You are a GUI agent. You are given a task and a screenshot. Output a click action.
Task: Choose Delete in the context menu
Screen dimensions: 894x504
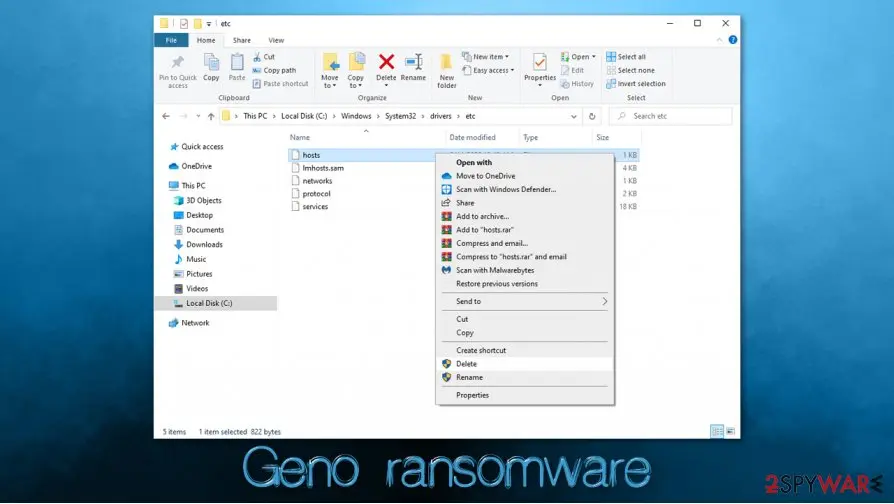point(525,364)
